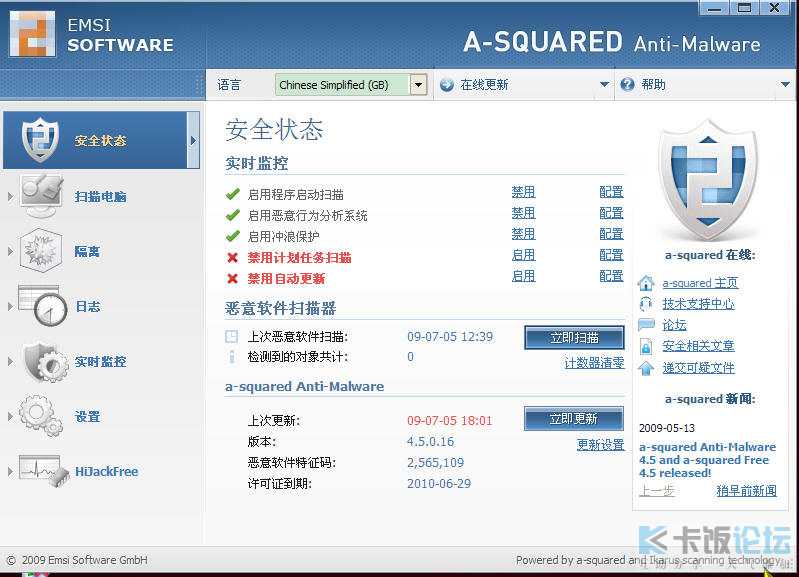Click the 计数器清零 link
Viewport: 799px width, 577px height.
[x=594, y=364]
